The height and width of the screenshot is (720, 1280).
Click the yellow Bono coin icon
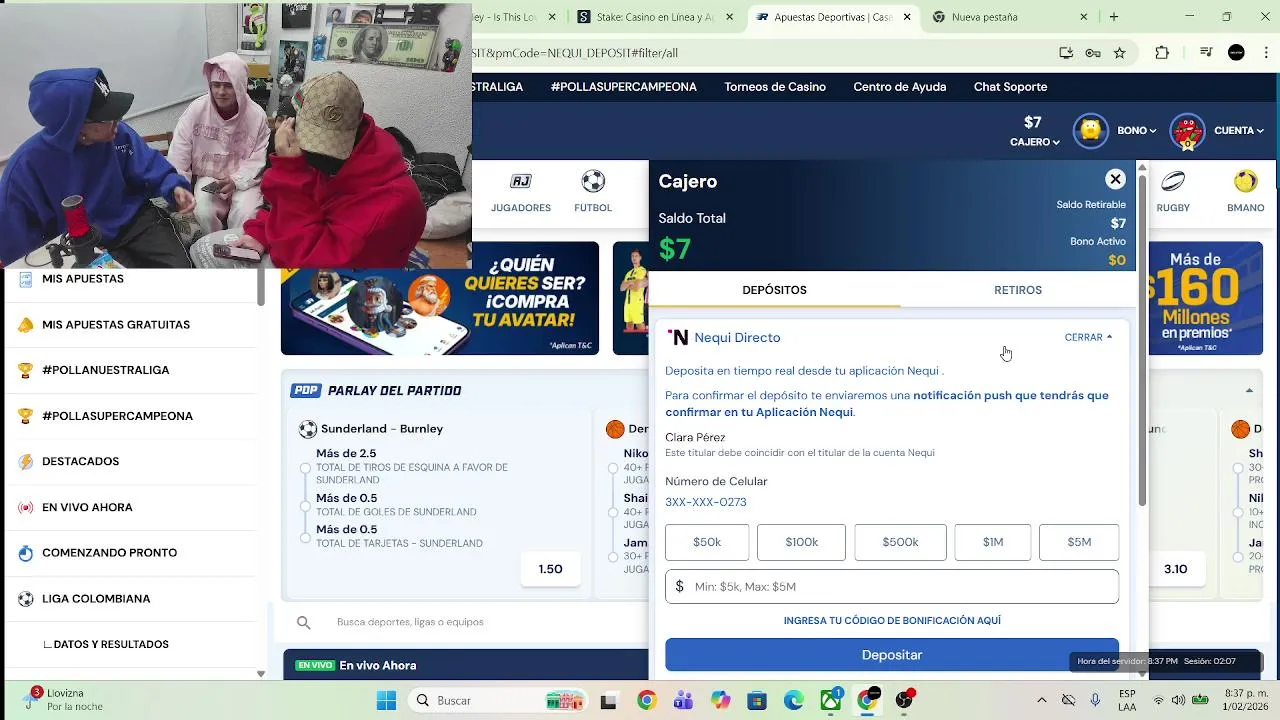click(1091, 130)
